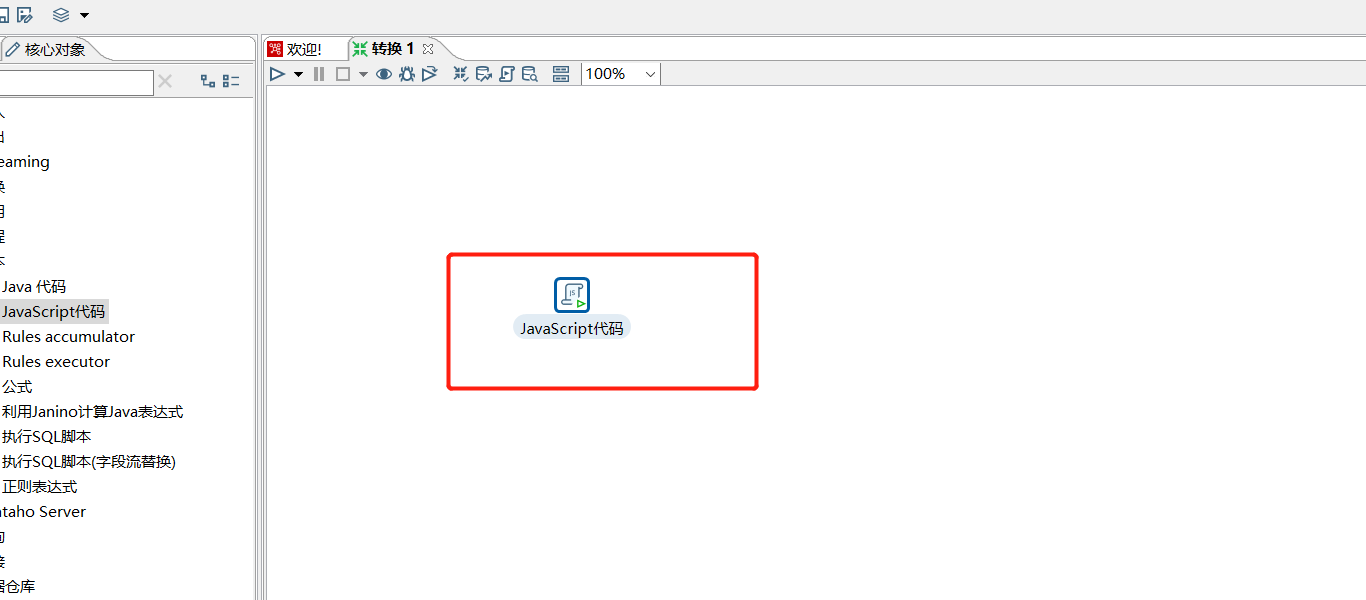
Task: Open the run options dropdown arrow
Action: 298,74
